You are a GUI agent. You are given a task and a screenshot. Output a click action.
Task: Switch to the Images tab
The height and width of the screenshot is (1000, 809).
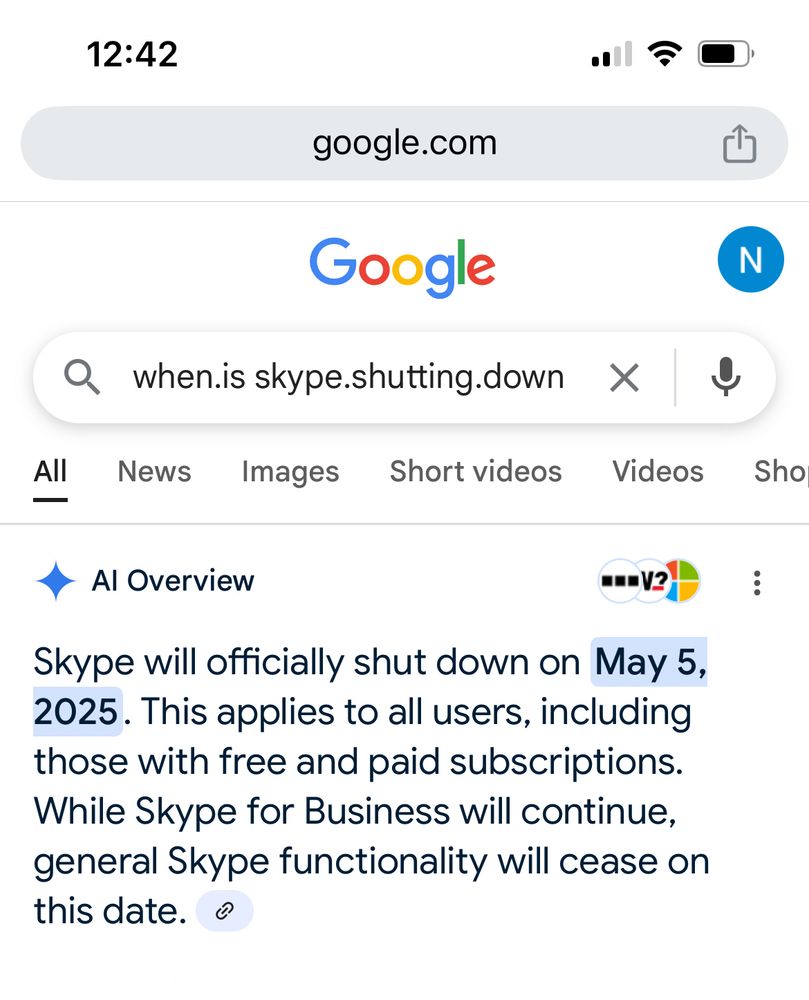click(290, 471)
